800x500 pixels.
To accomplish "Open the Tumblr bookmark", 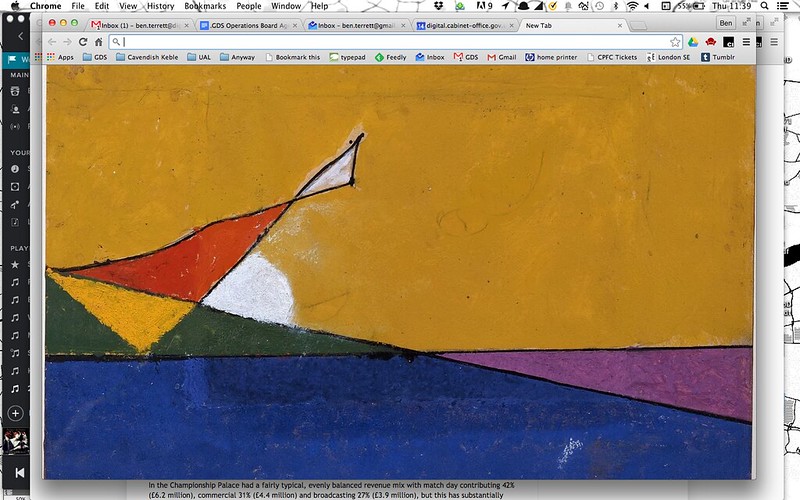I will (x=718, y=58).
